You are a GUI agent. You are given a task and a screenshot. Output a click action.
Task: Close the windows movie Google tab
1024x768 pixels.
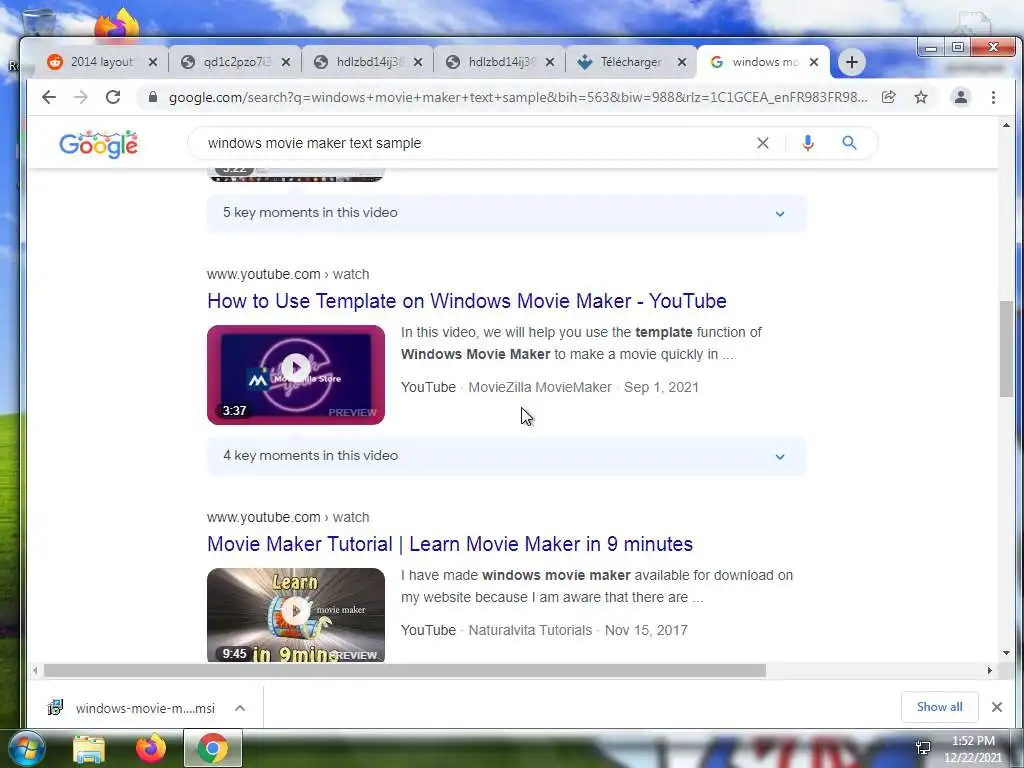814,62
